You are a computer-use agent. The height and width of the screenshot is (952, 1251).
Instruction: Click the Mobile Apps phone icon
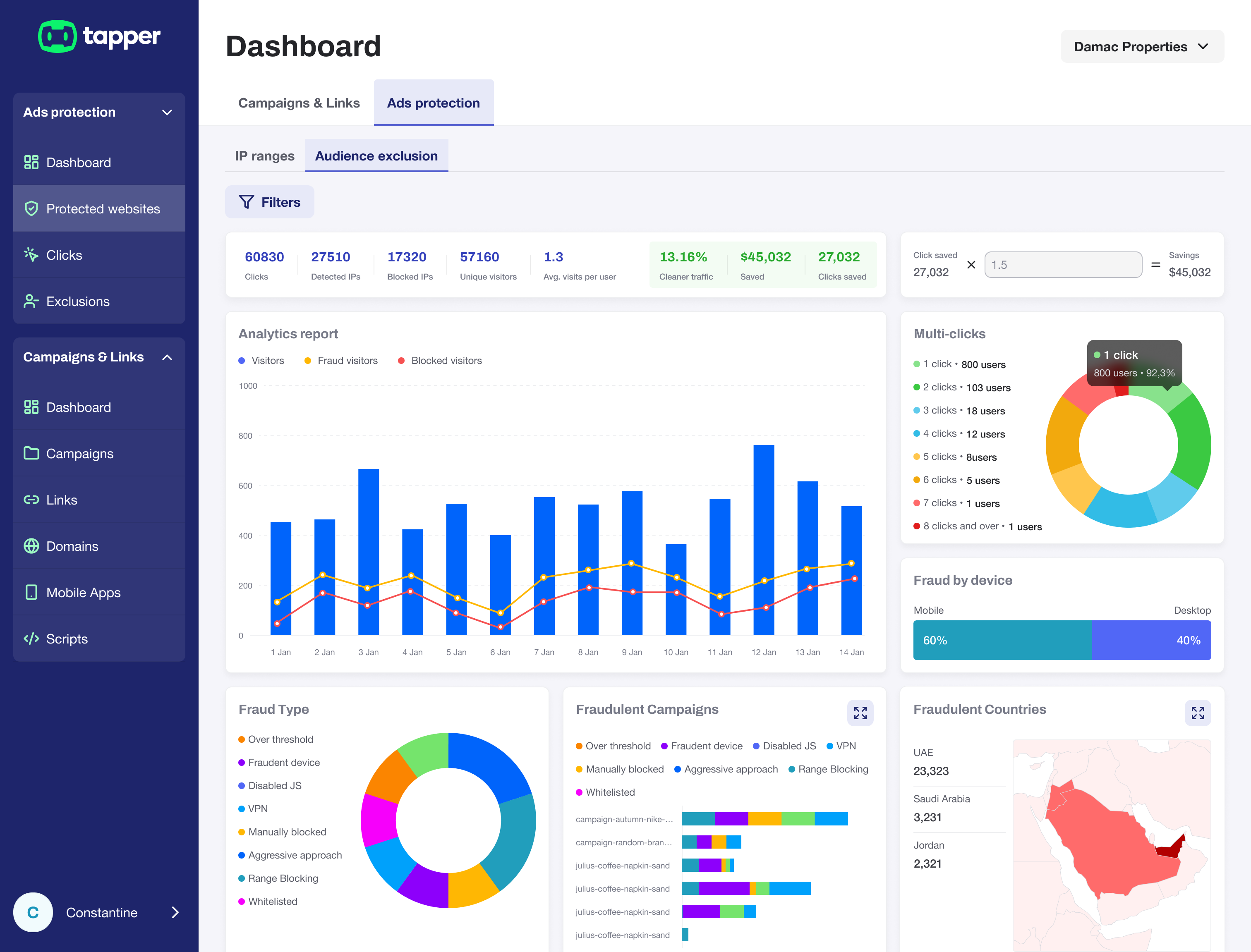tap(31, 593)
